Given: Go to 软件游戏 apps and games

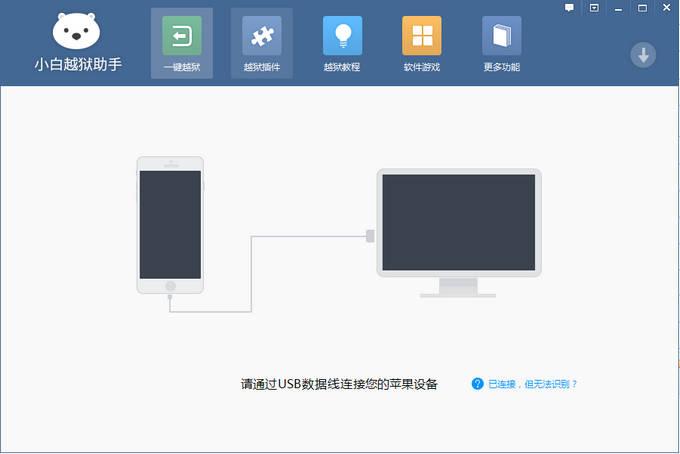Looking at the screenshot, I should [x=421, y=43].
